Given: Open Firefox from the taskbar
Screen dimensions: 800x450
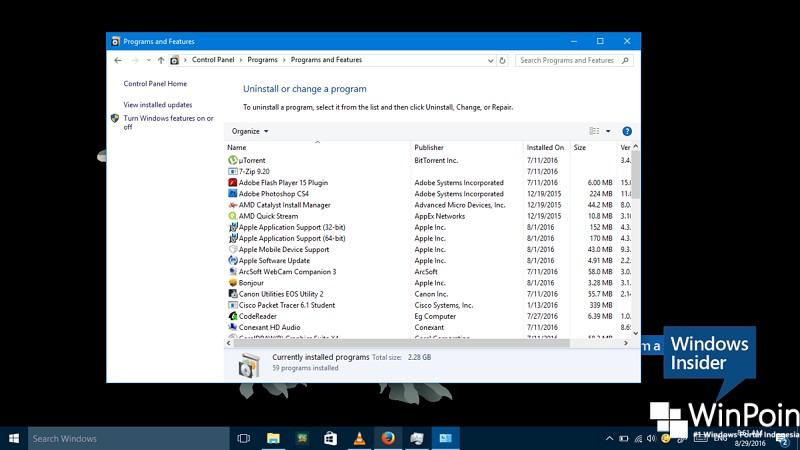Looking at the screenshot, I should [x=388, y=438].
